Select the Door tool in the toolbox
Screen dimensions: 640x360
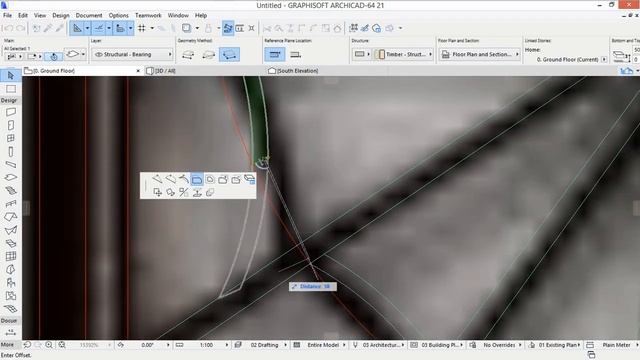[11, 125]
